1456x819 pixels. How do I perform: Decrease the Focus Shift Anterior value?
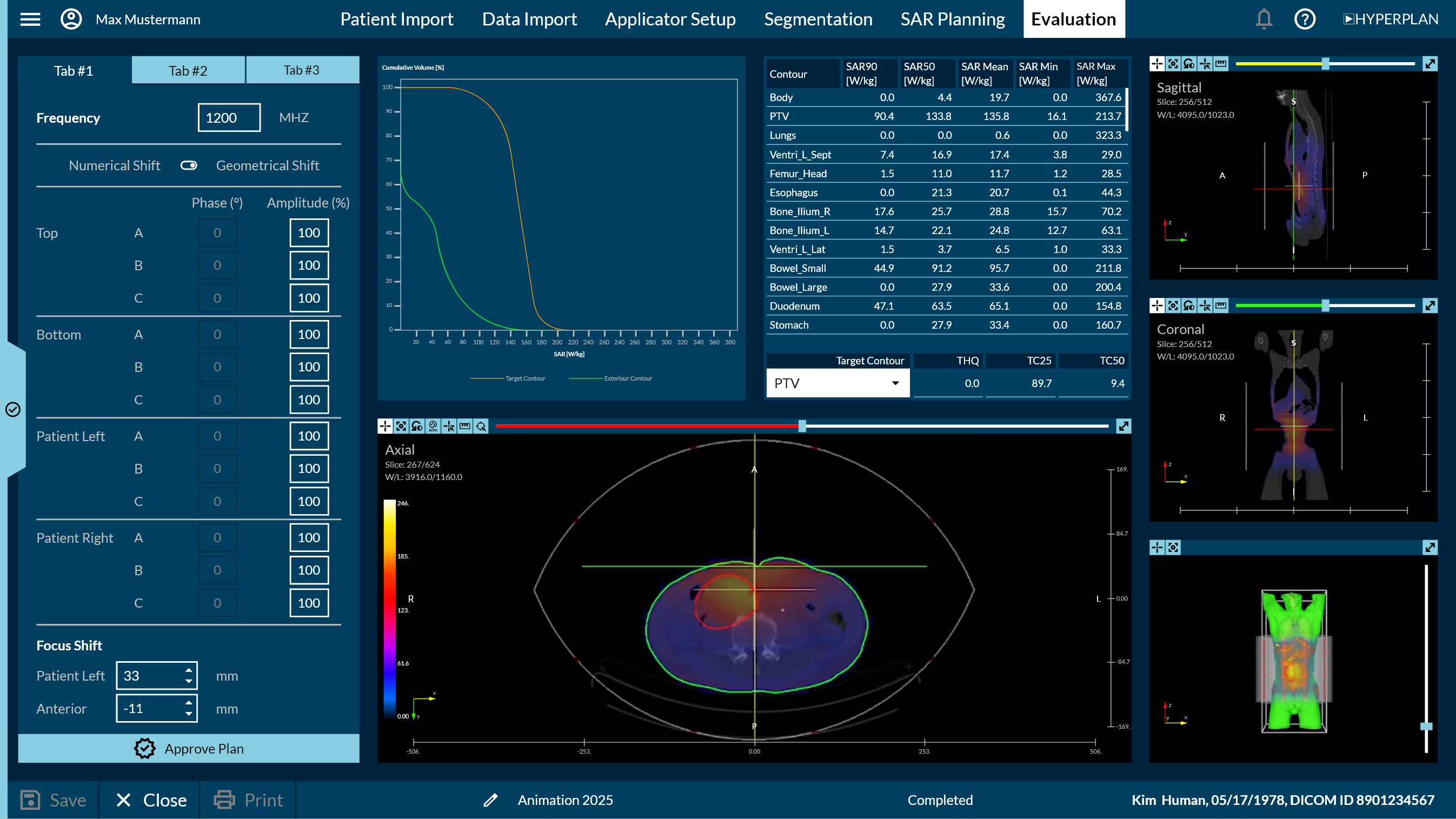[189, 715]
